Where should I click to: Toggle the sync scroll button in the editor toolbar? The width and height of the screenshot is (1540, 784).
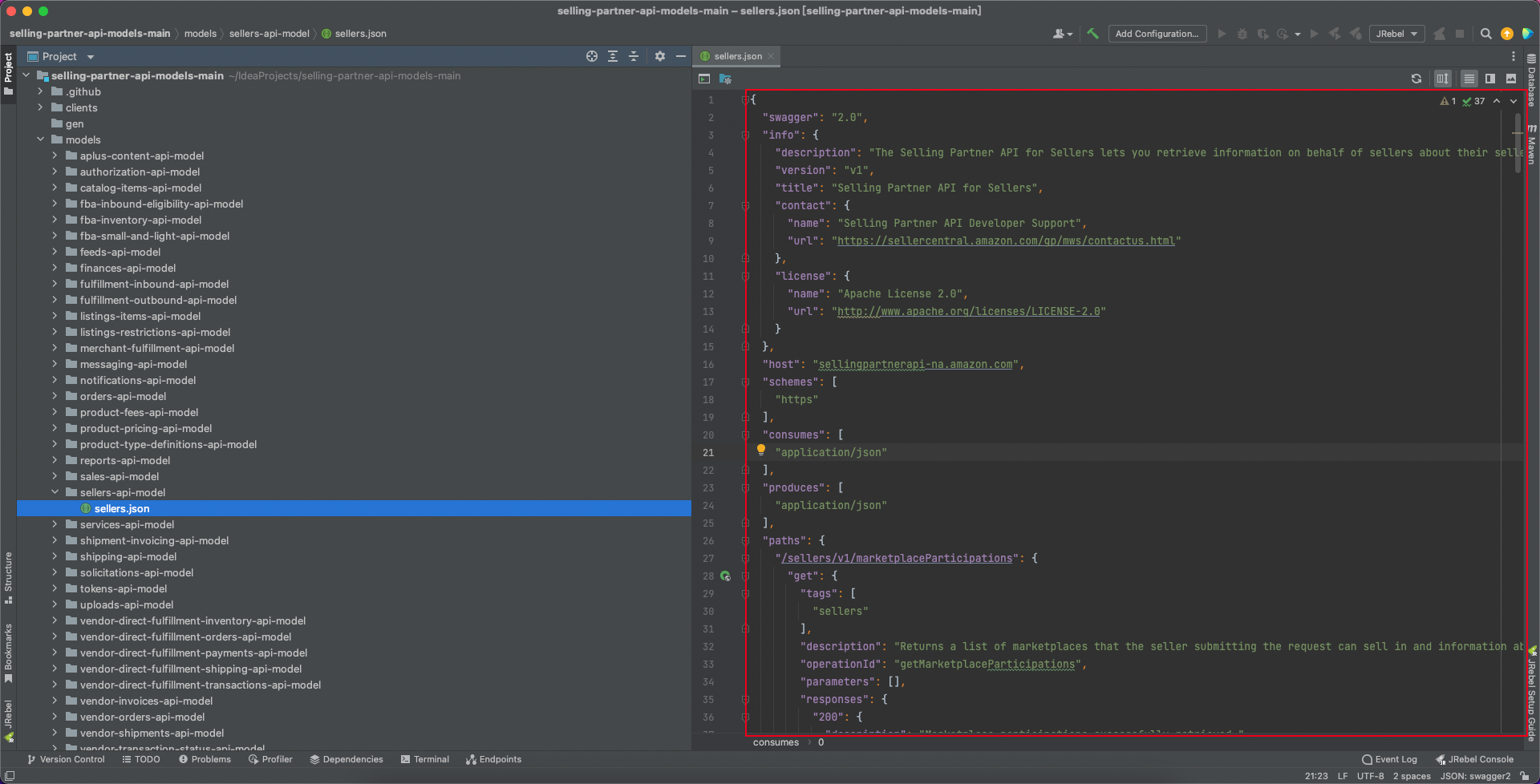click(x=1443, y=79)
